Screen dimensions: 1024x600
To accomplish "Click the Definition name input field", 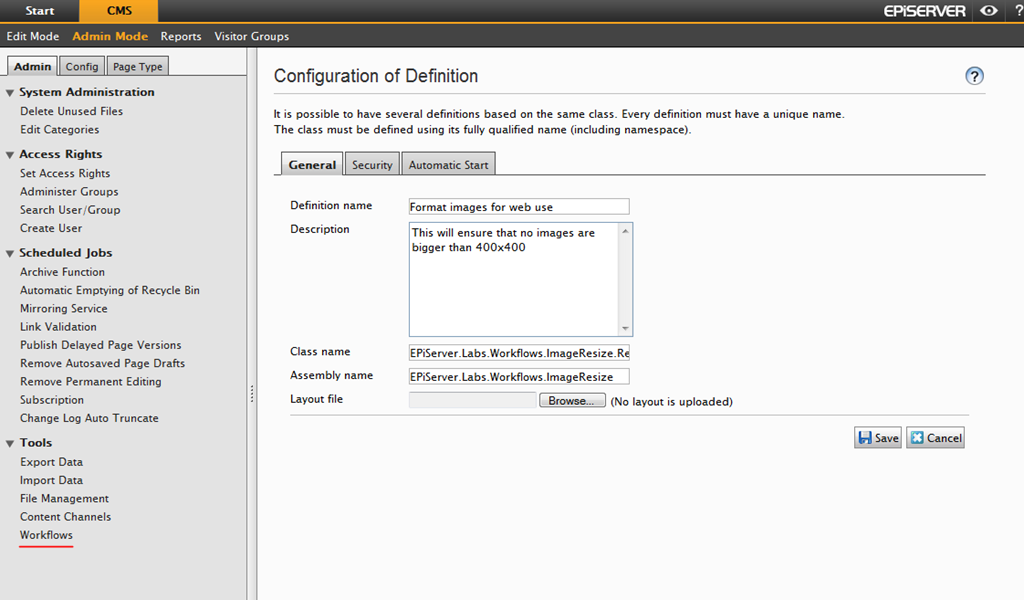I will coord(518,207).
